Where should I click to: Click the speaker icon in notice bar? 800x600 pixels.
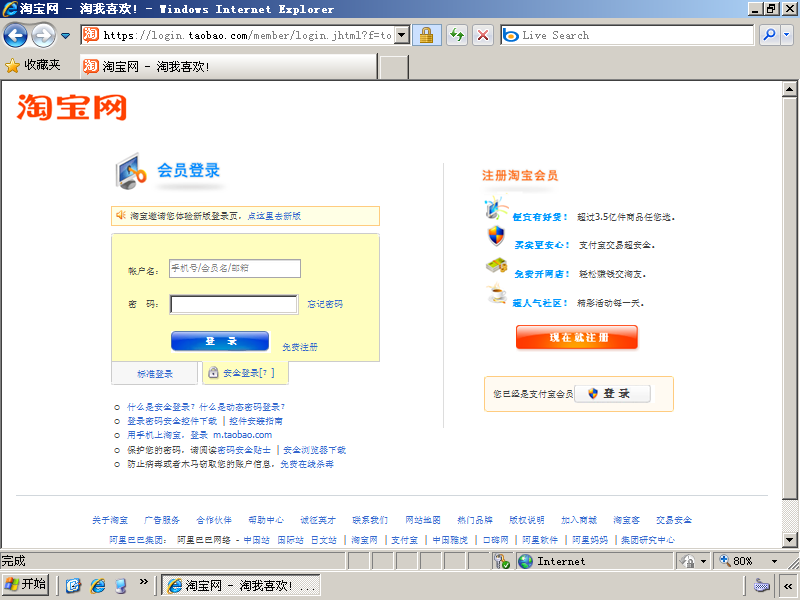[x=121, y=215]
